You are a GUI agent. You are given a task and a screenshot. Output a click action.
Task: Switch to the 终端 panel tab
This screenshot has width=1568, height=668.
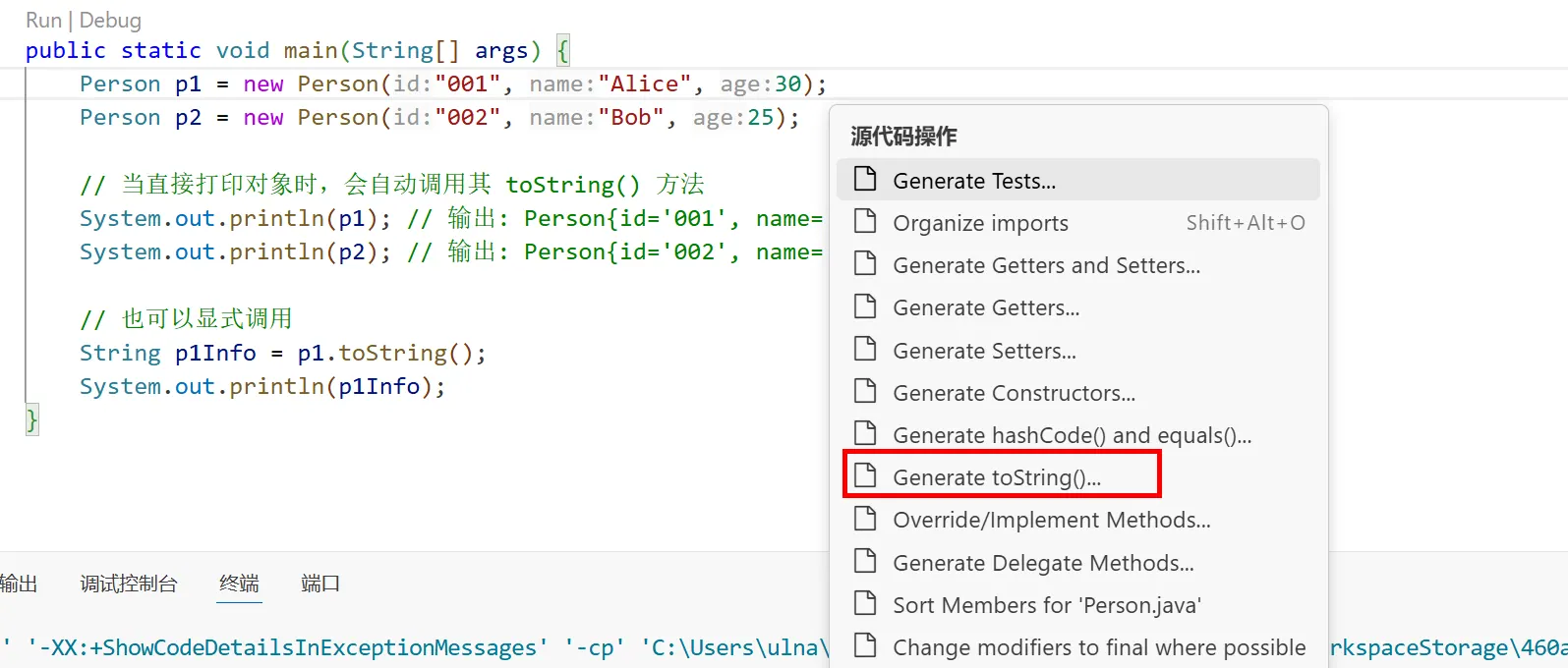pos(239,584)
